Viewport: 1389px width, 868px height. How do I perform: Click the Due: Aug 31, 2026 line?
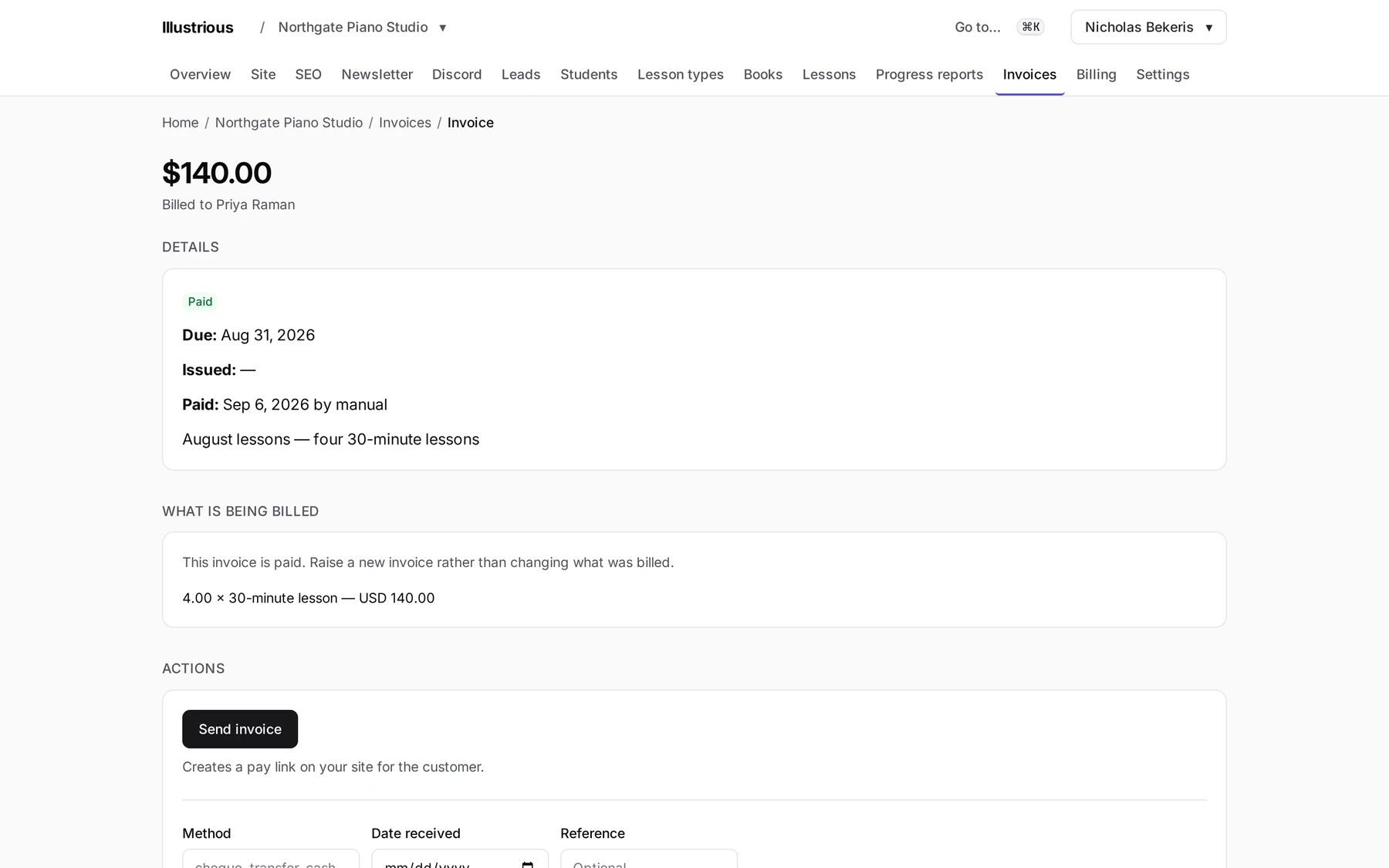click(248, 335)
